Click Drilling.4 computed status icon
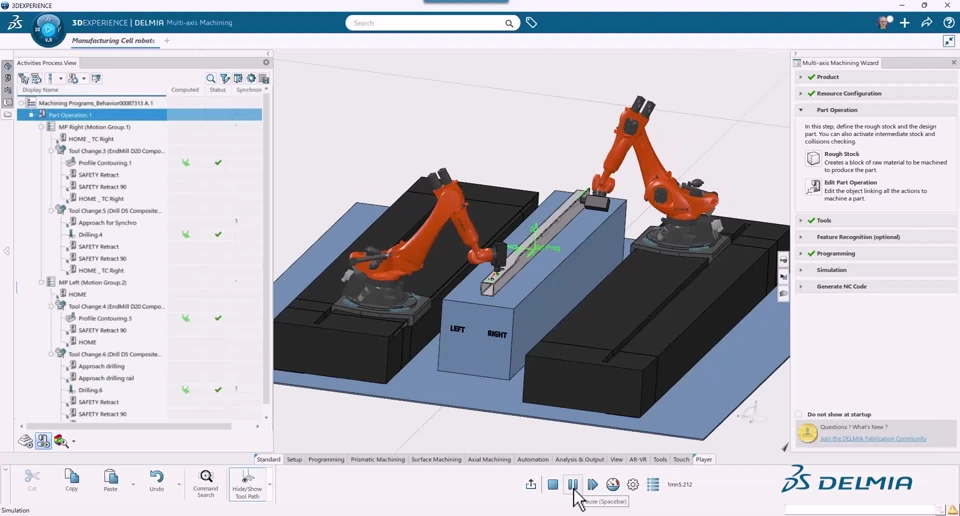 tap(186, 234)
